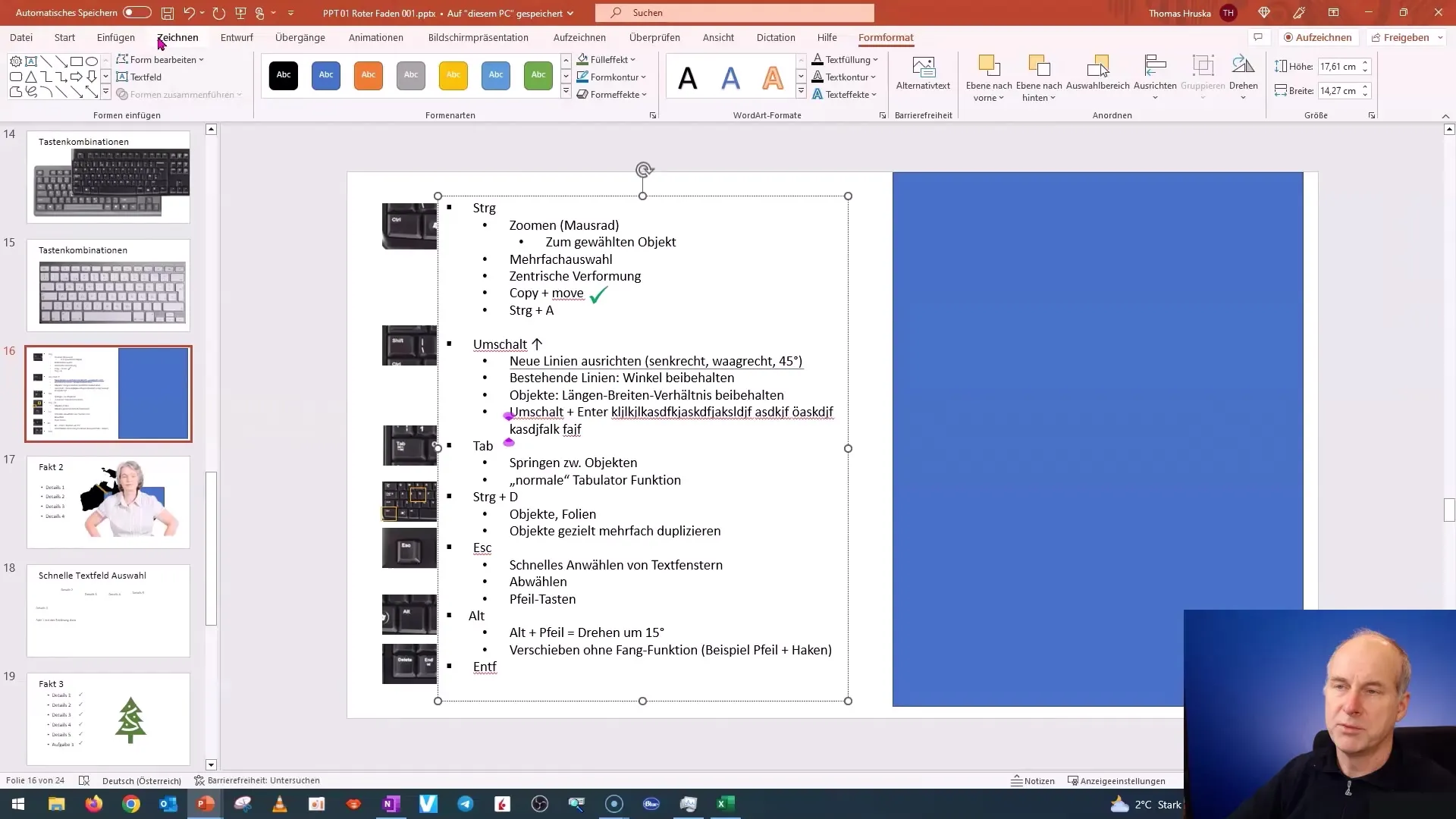Switch to the Start tab
1456x819 pixels.
64,37
